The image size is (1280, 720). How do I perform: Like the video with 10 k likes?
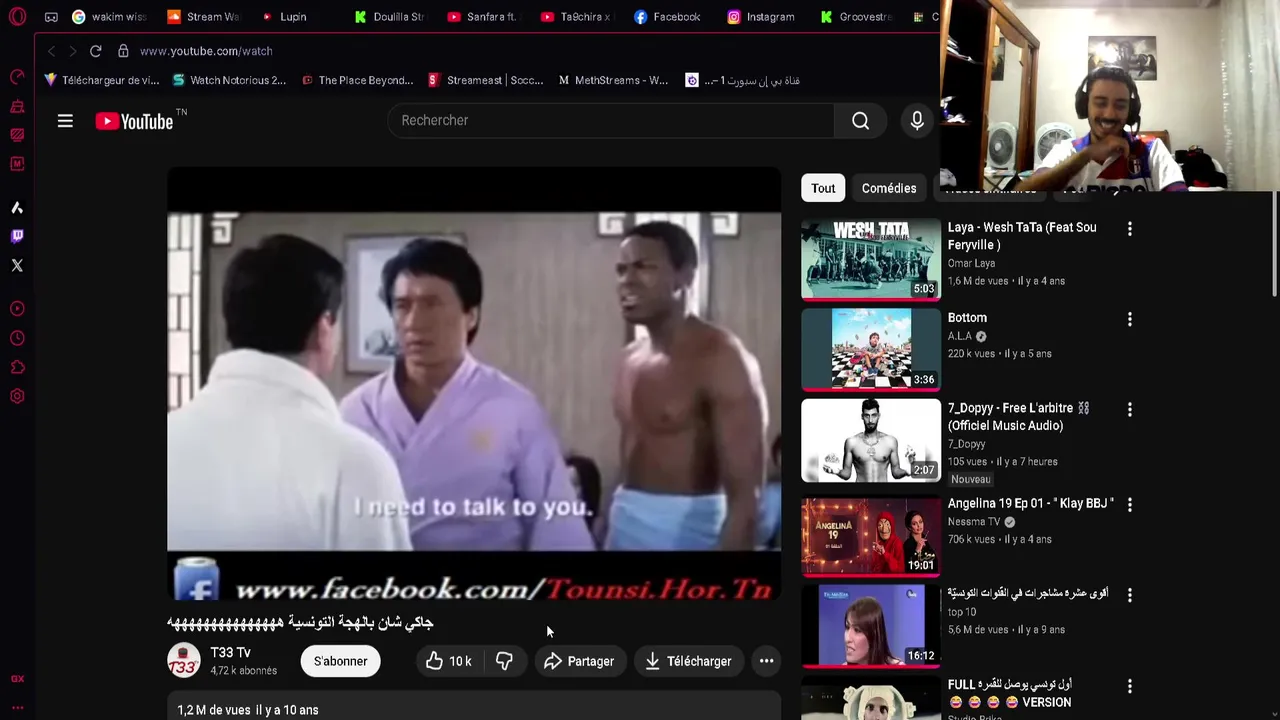coord(447,661)
